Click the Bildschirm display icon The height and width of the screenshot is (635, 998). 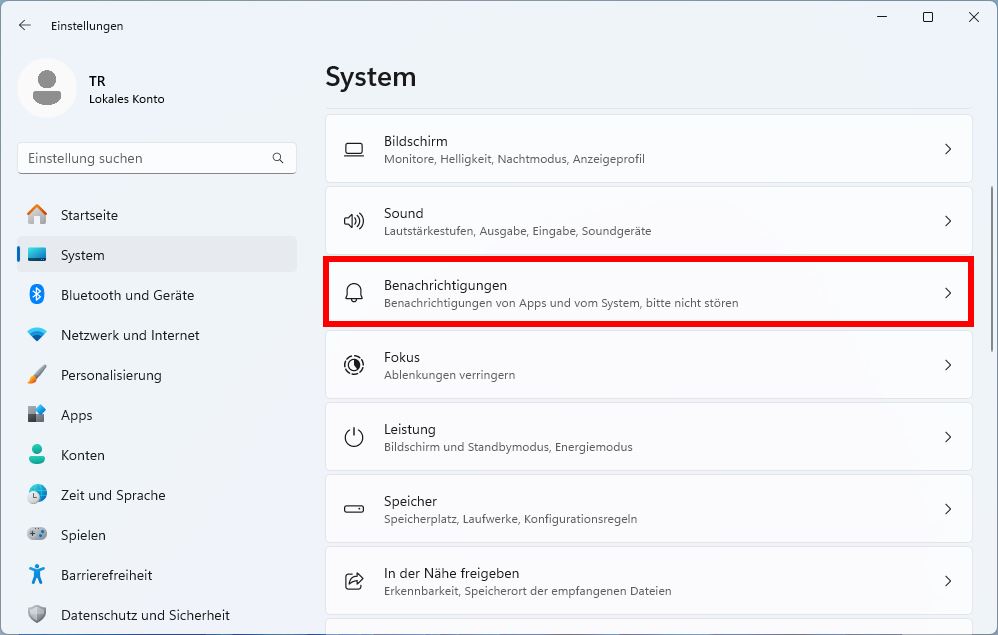tap(354, 148)
